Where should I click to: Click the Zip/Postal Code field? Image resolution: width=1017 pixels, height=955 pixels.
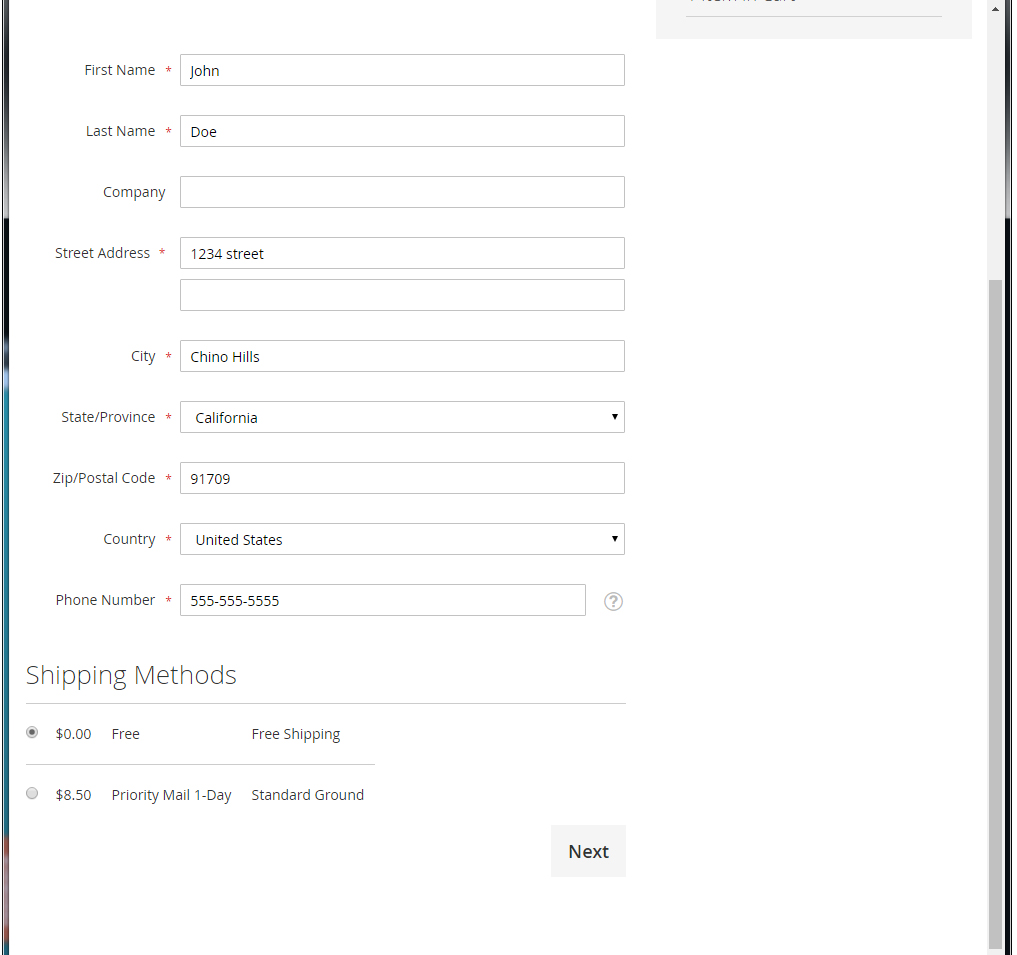(x=400, y=478)
